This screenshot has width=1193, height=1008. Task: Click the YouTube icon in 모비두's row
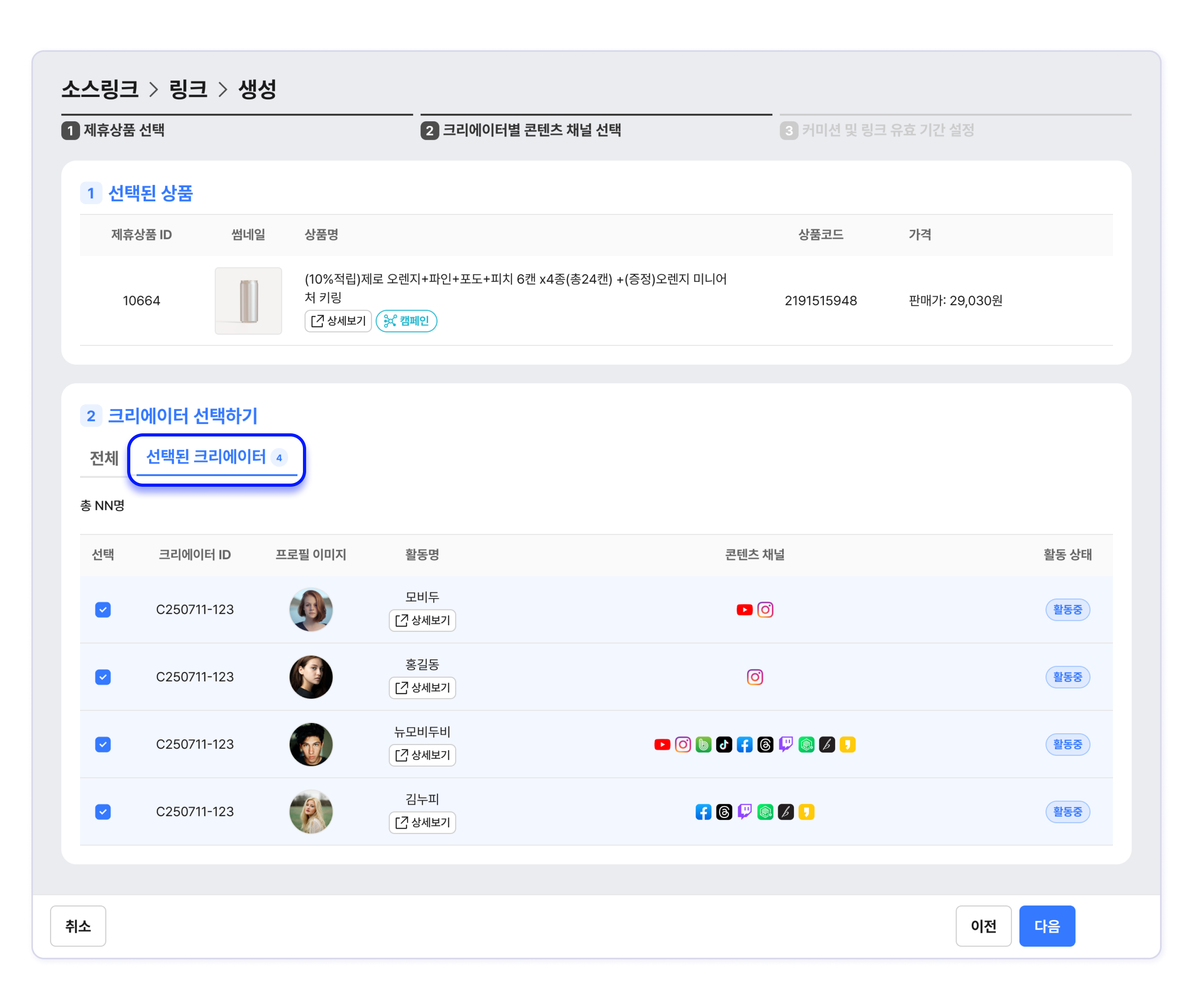click(x=744, y=610)
